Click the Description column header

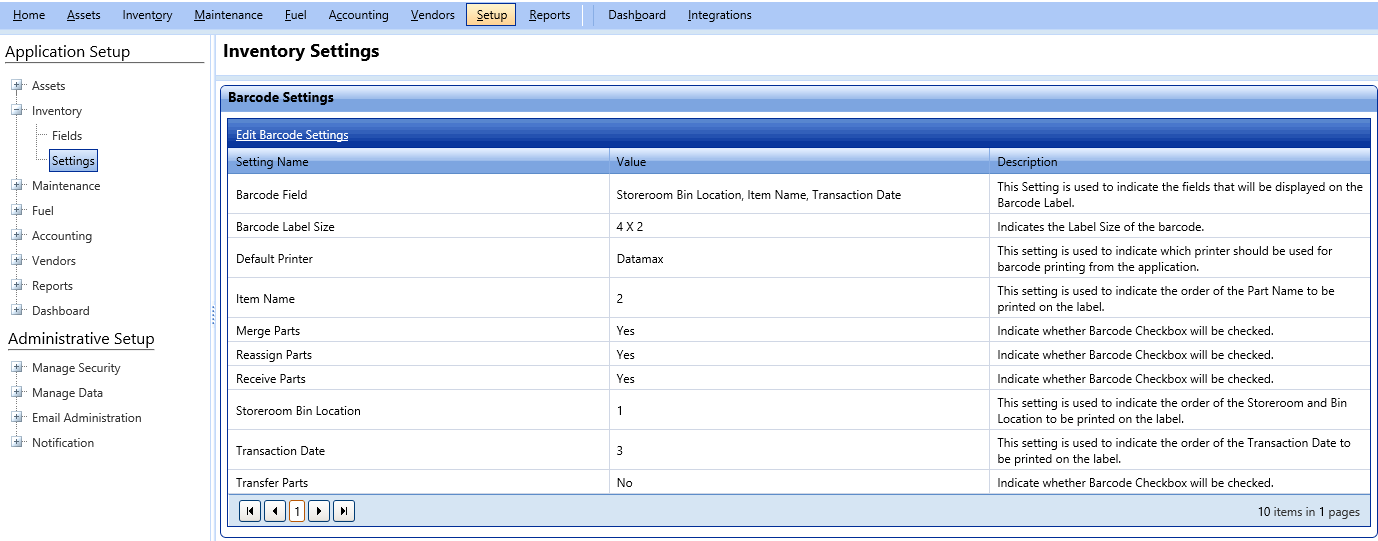coord(1179,162)
